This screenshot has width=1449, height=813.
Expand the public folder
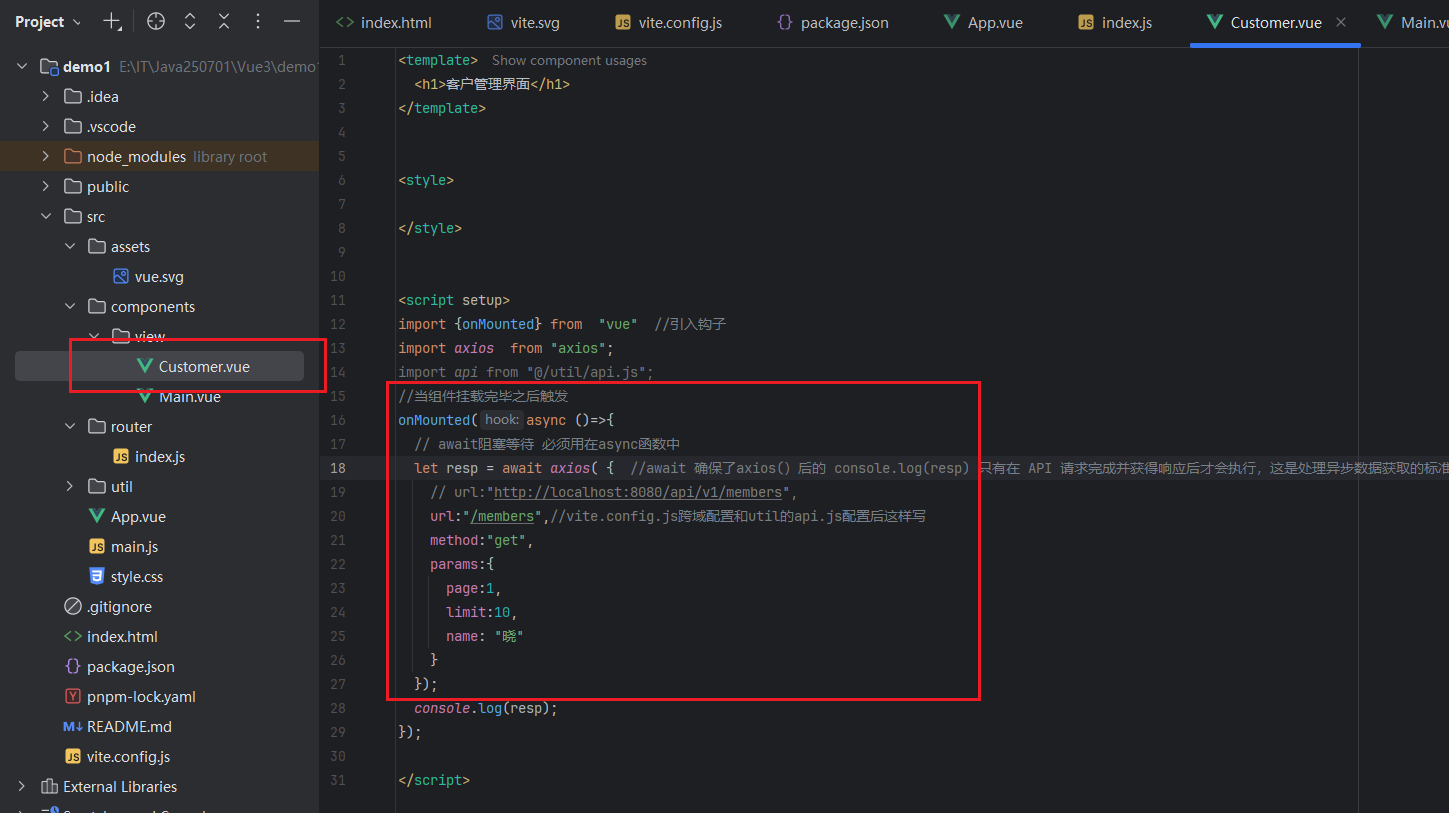(x=46, y=187)
